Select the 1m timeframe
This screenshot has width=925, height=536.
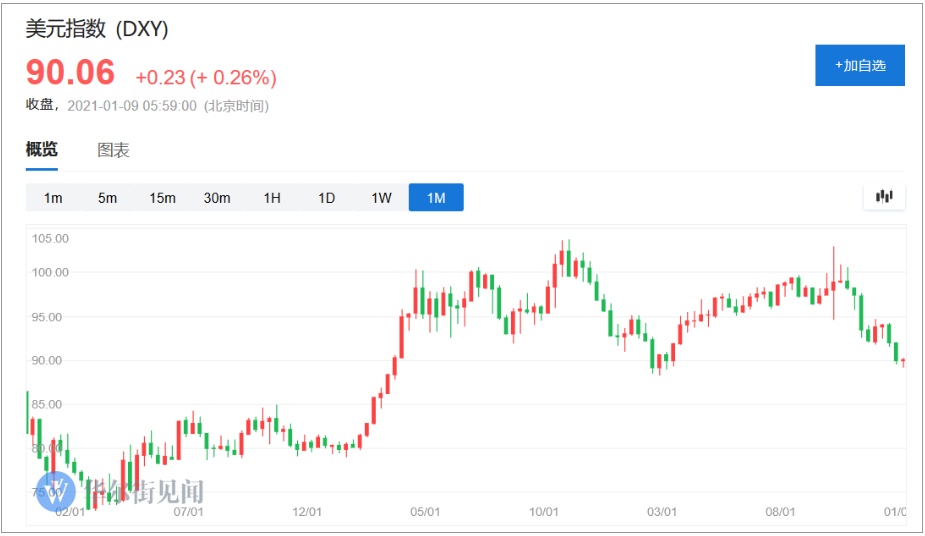53,198
